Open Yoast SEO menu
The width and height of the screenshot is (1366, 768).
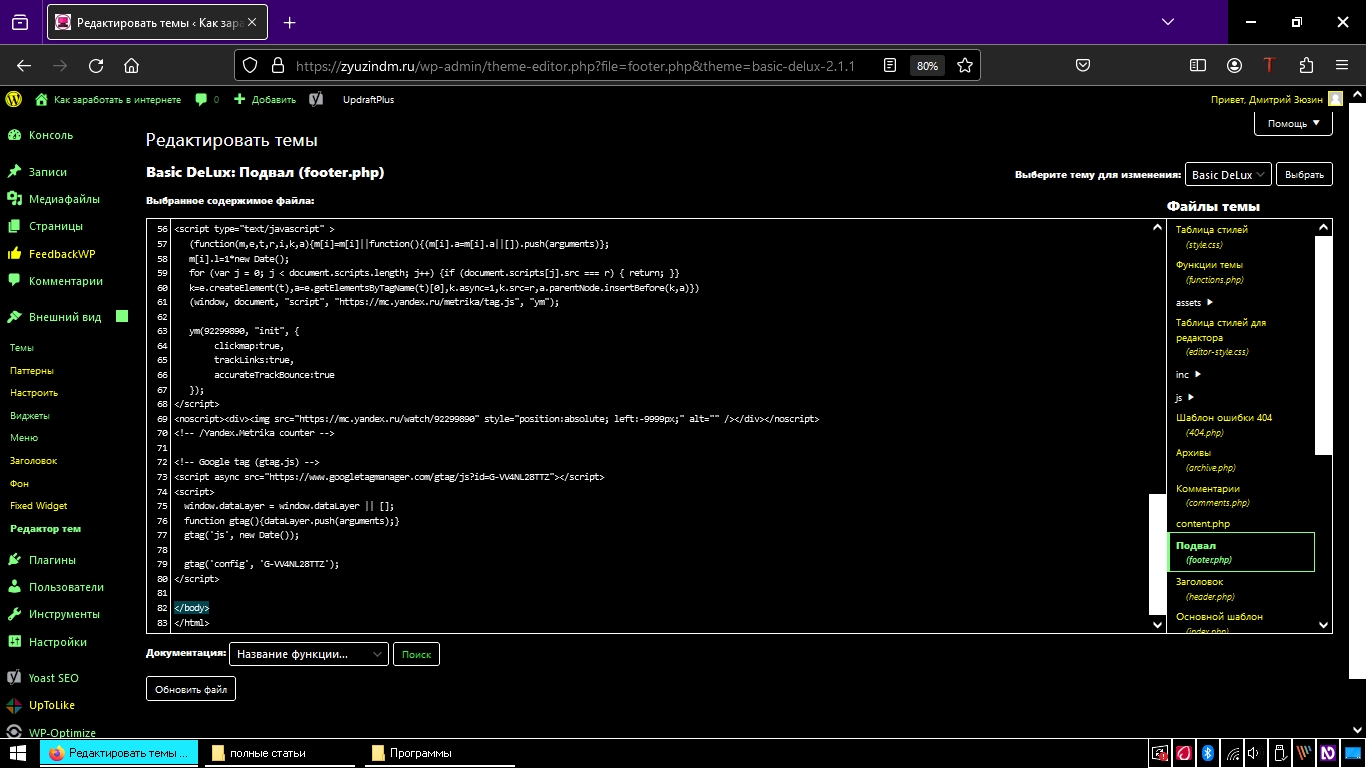tap(53, 678)
